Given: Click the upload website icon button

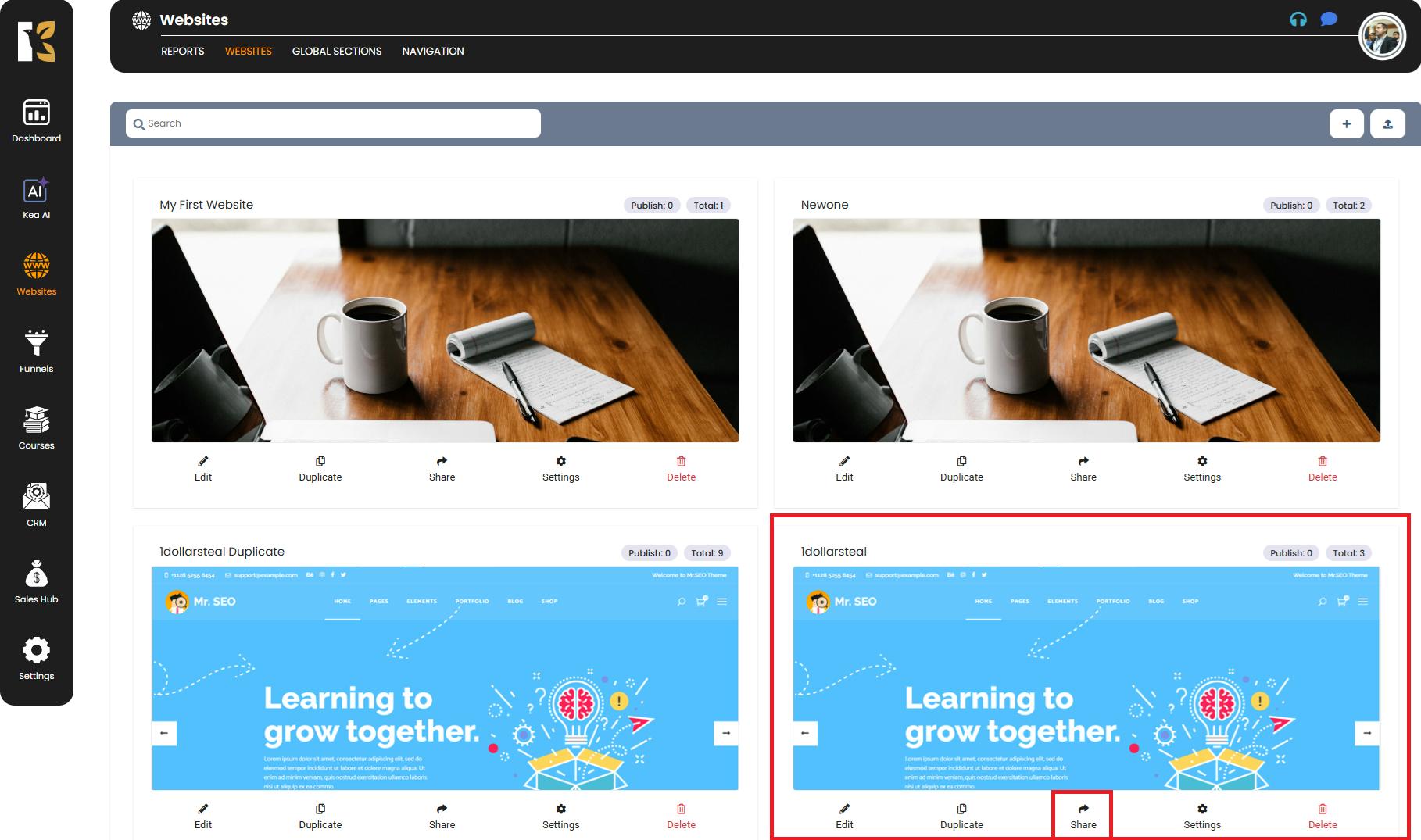Looking at the screenshot, I should click(x=1387, y=123).
